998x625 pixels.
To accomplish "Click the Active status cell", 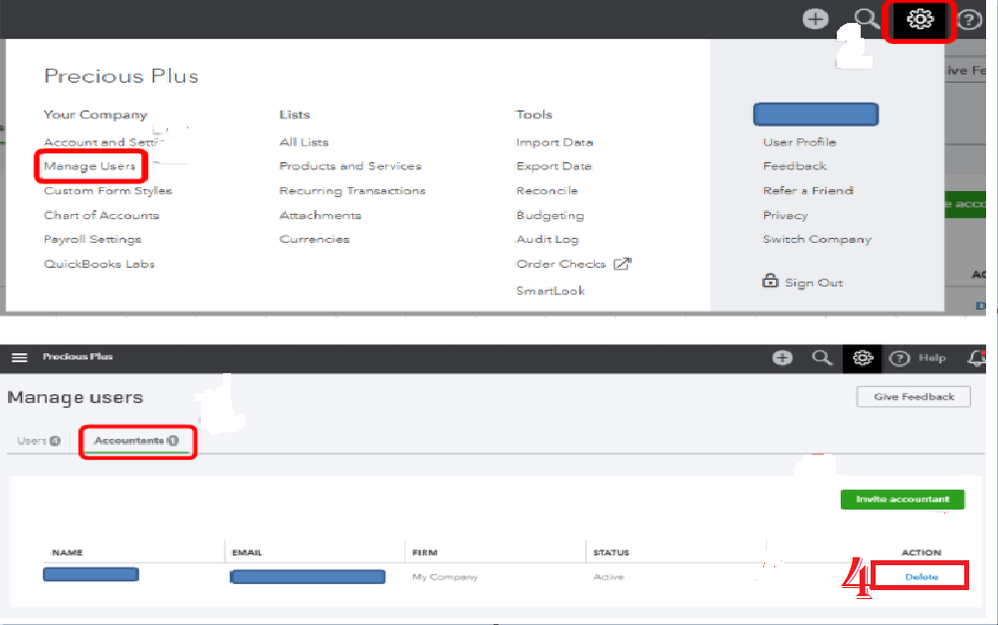I will (608, 577).
